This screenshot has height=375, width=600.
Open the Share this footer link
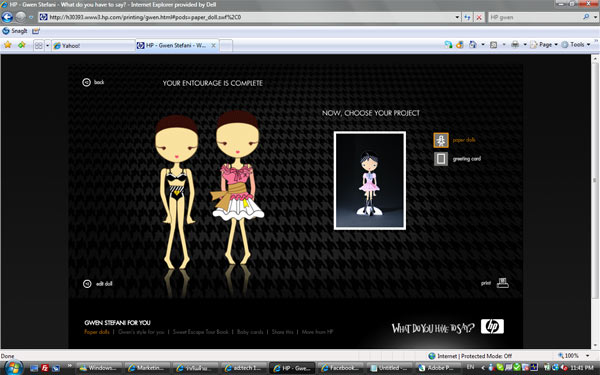[282, 332]
